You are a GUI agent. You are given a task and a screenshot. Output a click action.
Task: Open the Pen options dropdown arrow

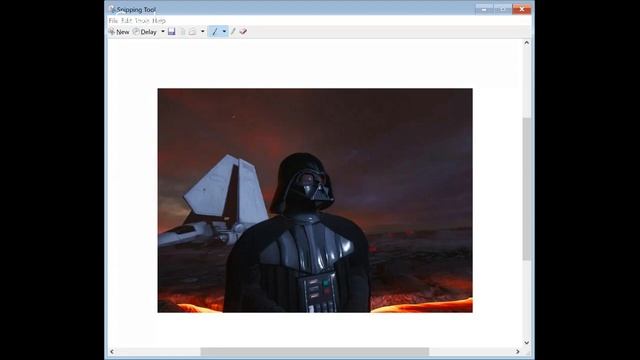224,31
